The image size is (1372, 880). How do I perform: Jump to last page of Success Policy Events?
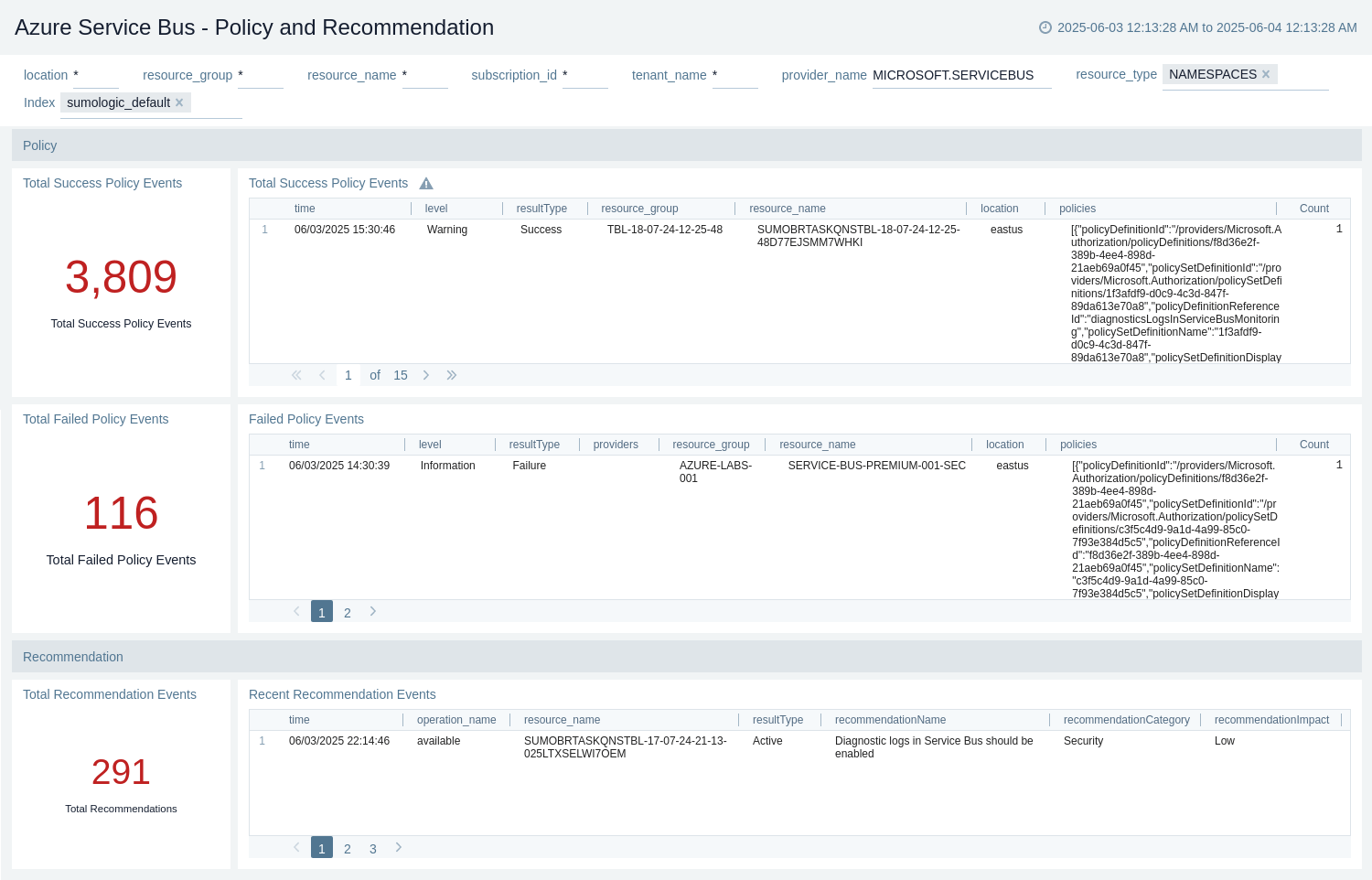[x=452, y=375]
